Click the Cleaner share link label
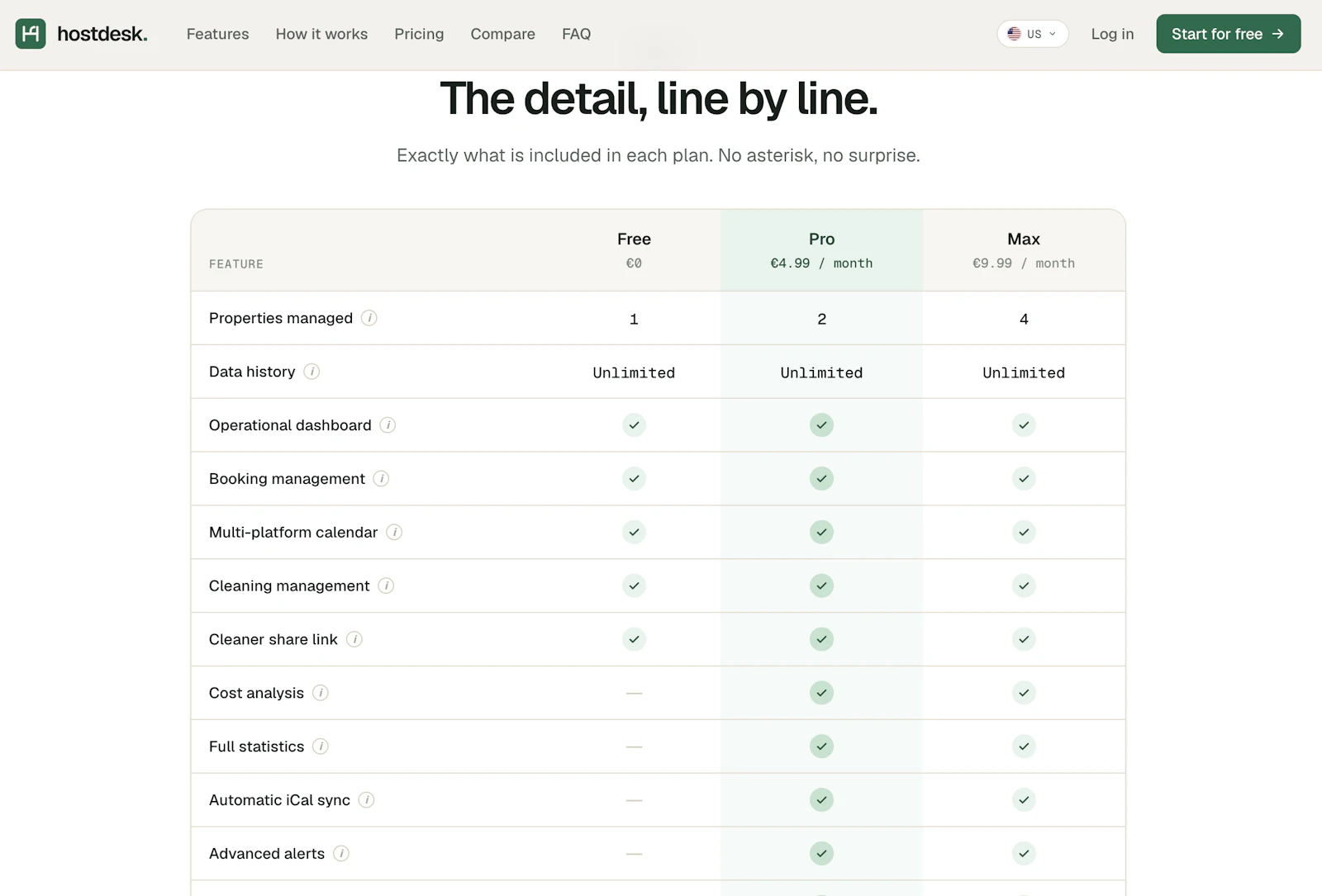 point(273,639)
